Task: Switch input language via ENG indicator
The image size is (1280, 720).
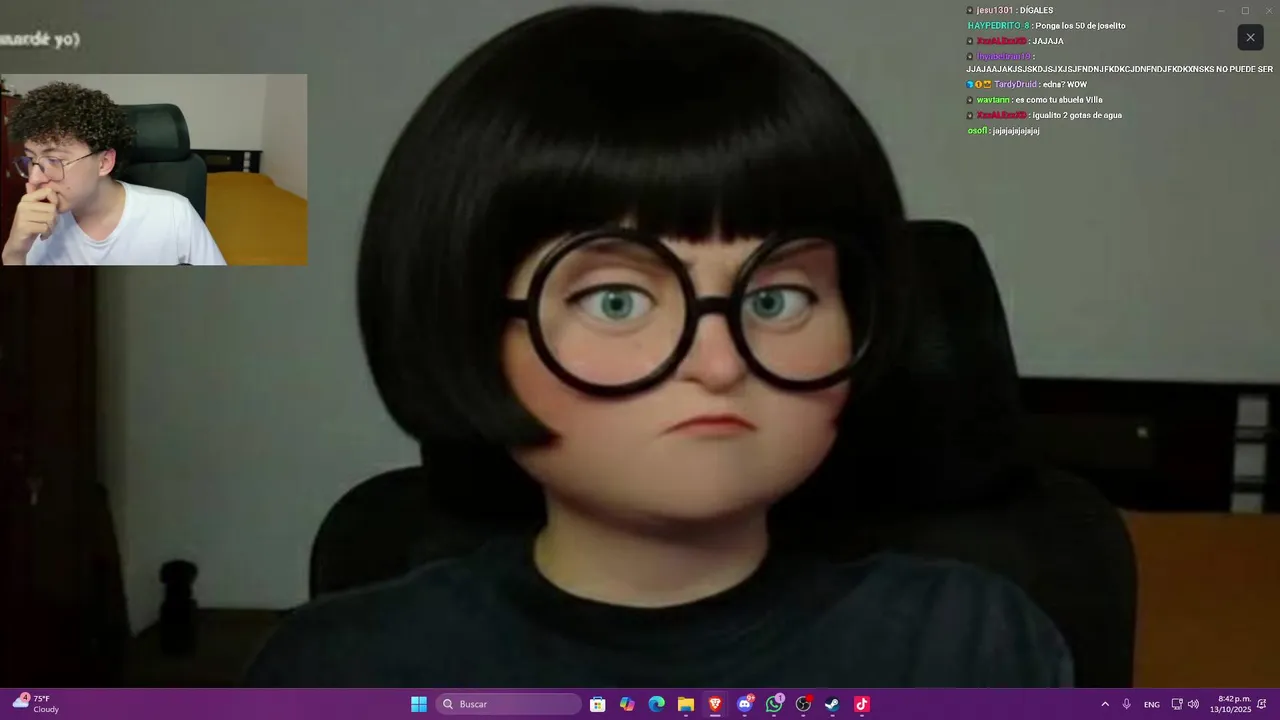Action: pos(1152,704)
